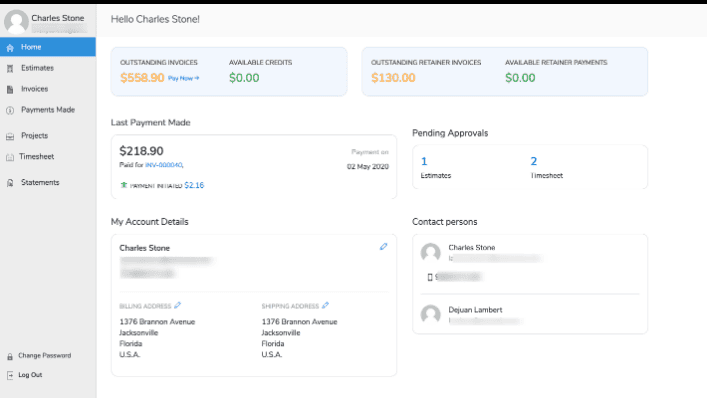Click the Contact persons heading
Screen dimensions: 707x398
[x=445, y=222]
